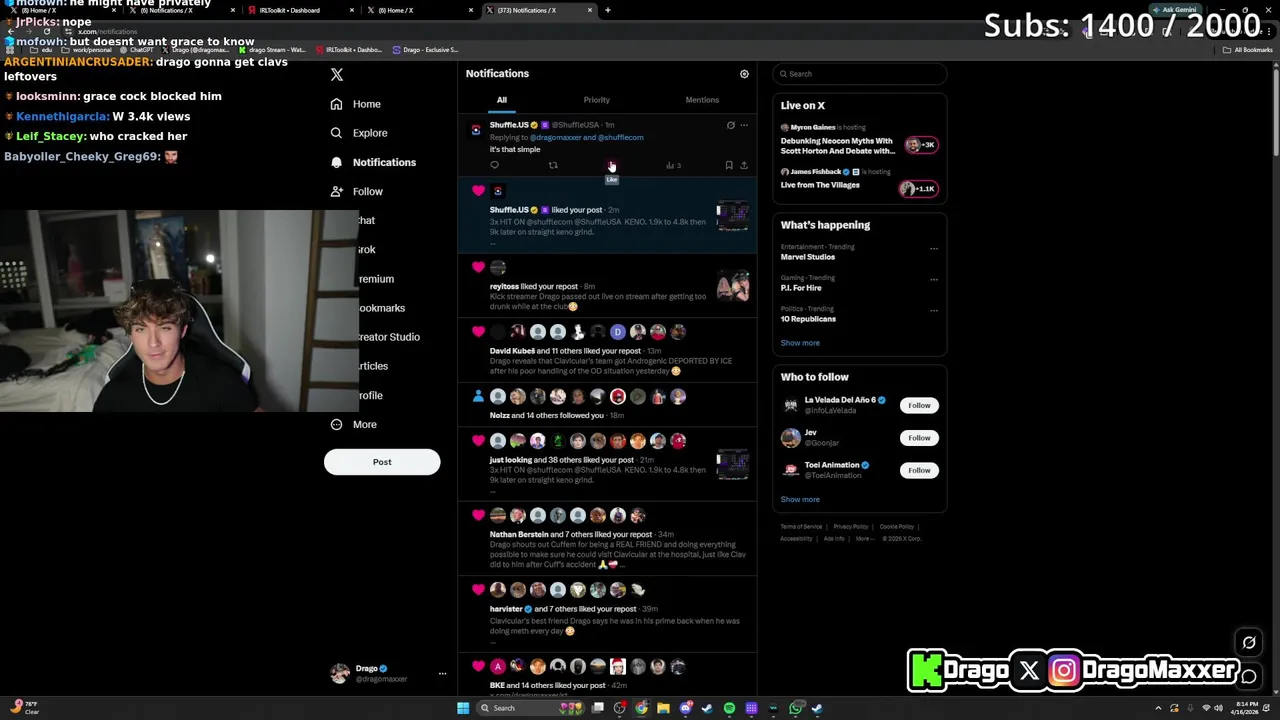Open the Toei Animation avatar
Screen dimensions: 1280x720
791,470
